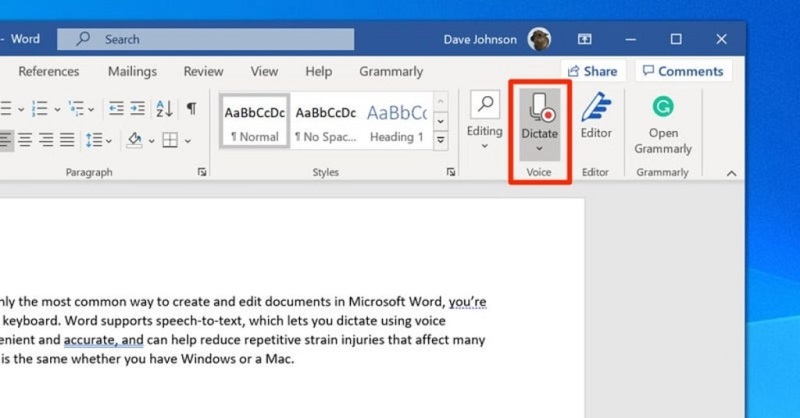Click the word "speech-to-text" in the document
Viewport: 800px width, 418px height.
[201, 321]
